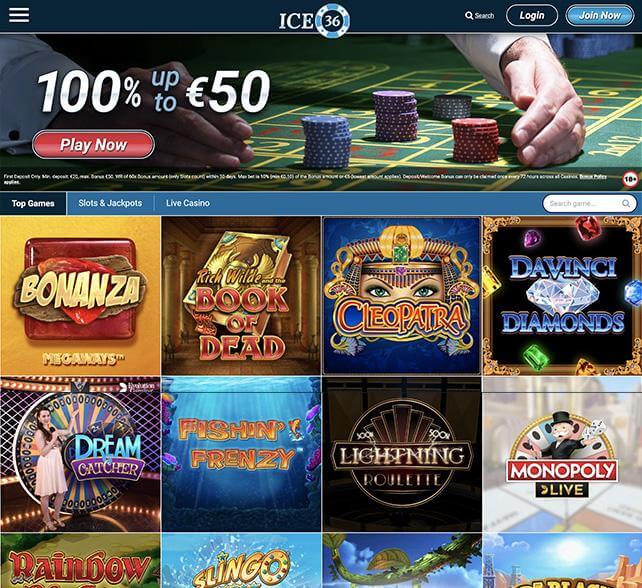
Task: Launch the Dream Catcher live game
Action: pos(80,455)
